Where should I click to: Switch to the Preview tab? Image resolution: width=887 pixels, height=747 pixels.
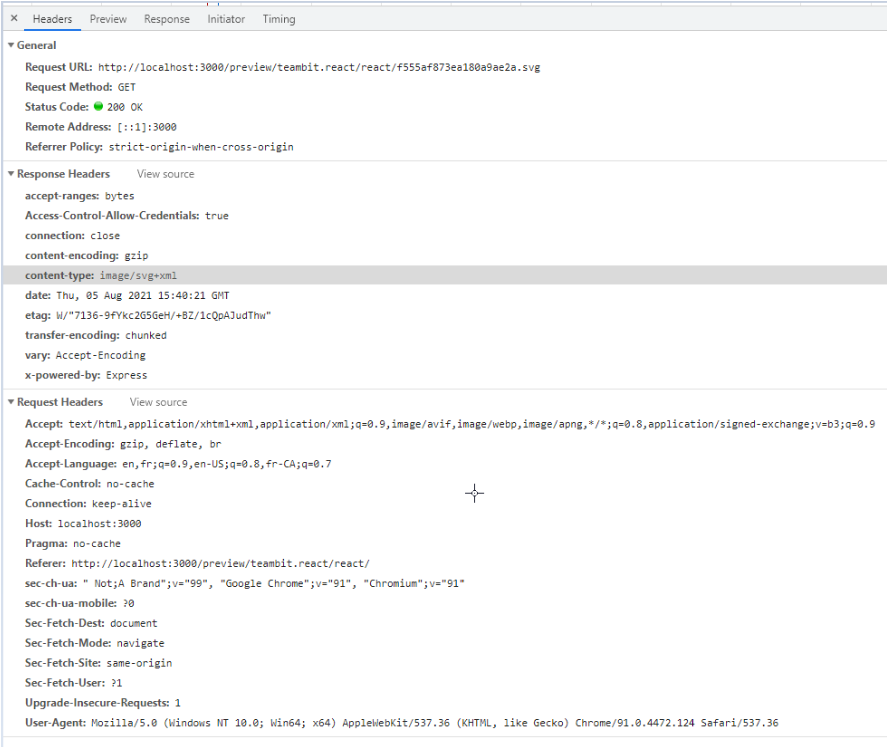pos(107,18)
